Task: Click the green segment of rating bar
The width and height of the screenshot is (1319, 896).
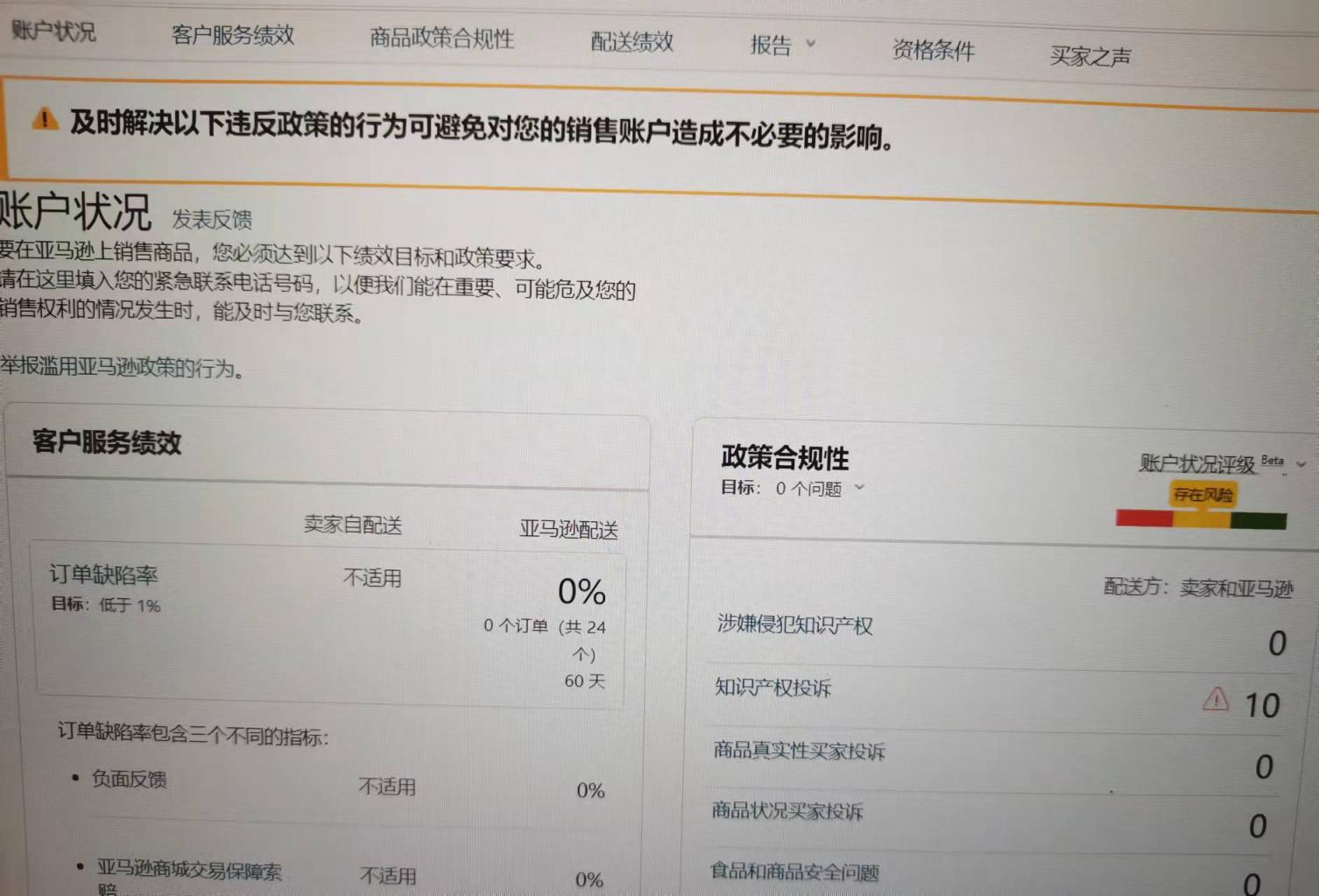Action: tap(1259, 521)
